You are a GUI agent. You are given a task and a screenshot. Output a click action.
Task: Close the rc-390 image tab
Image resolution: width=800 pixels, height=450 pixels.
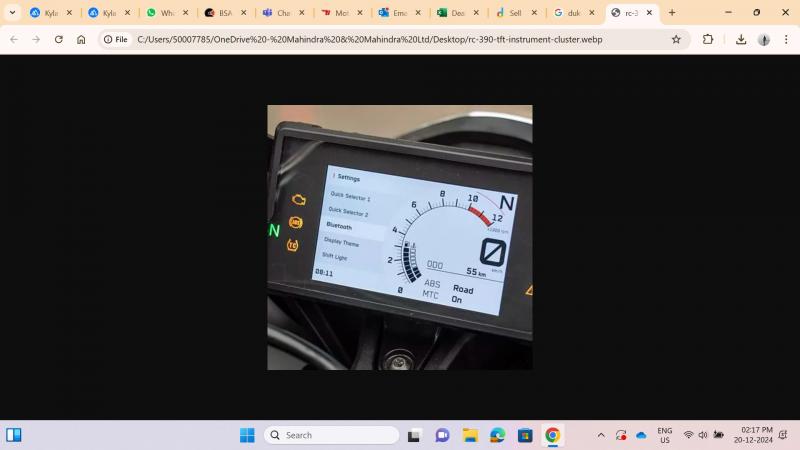[x=650, y=13]
